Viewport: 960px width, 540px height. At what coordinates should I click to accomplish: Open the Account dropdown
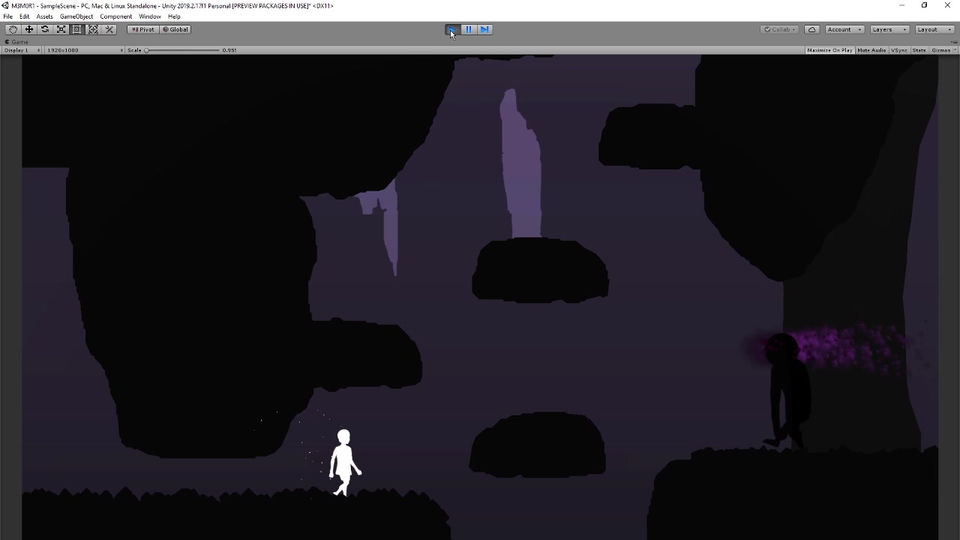[844, 29]
